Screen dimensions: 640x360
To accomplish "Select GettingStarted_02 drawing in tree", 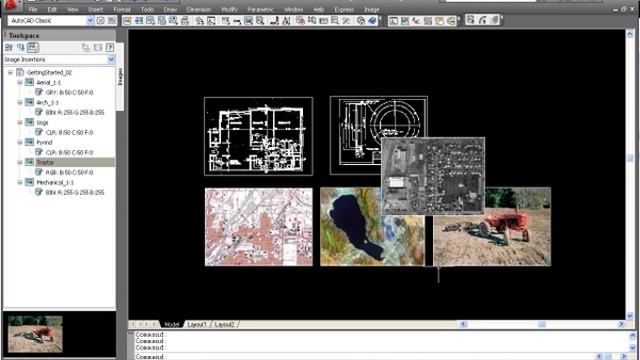I will (x=49, y=73).
